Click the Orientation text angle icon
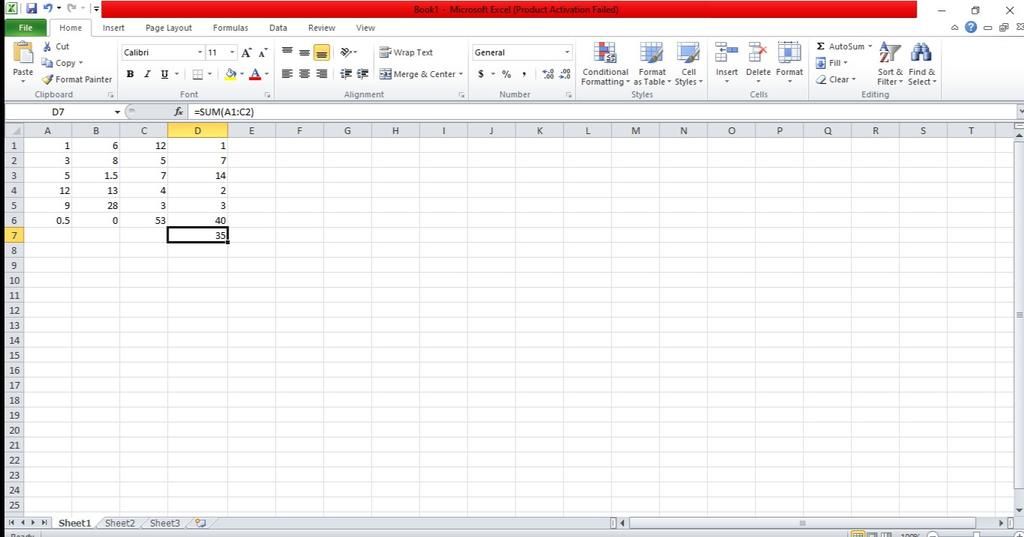Viewport: 1024px width, 537px height. pos(346,52)
